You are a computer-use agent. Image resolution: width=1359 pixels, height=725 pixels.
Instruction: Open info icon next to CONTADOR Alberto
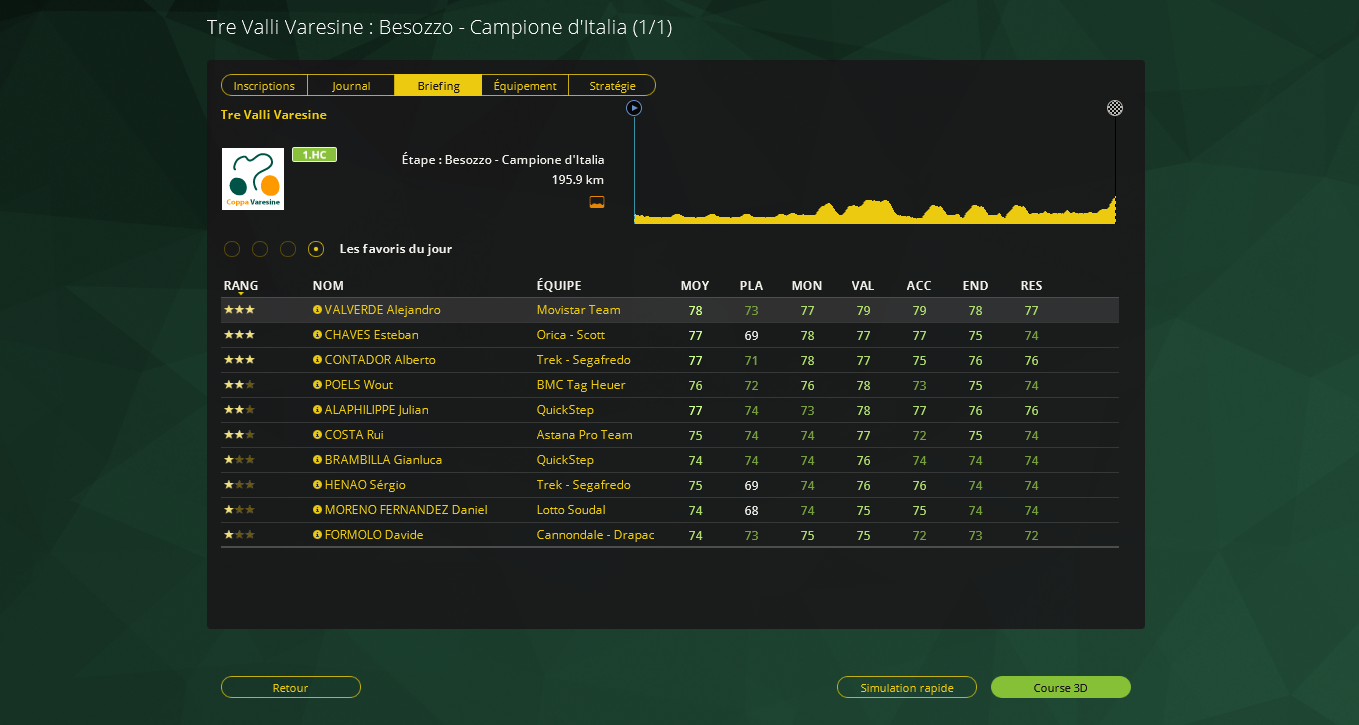pyautogui.click(x=317, y=360)
